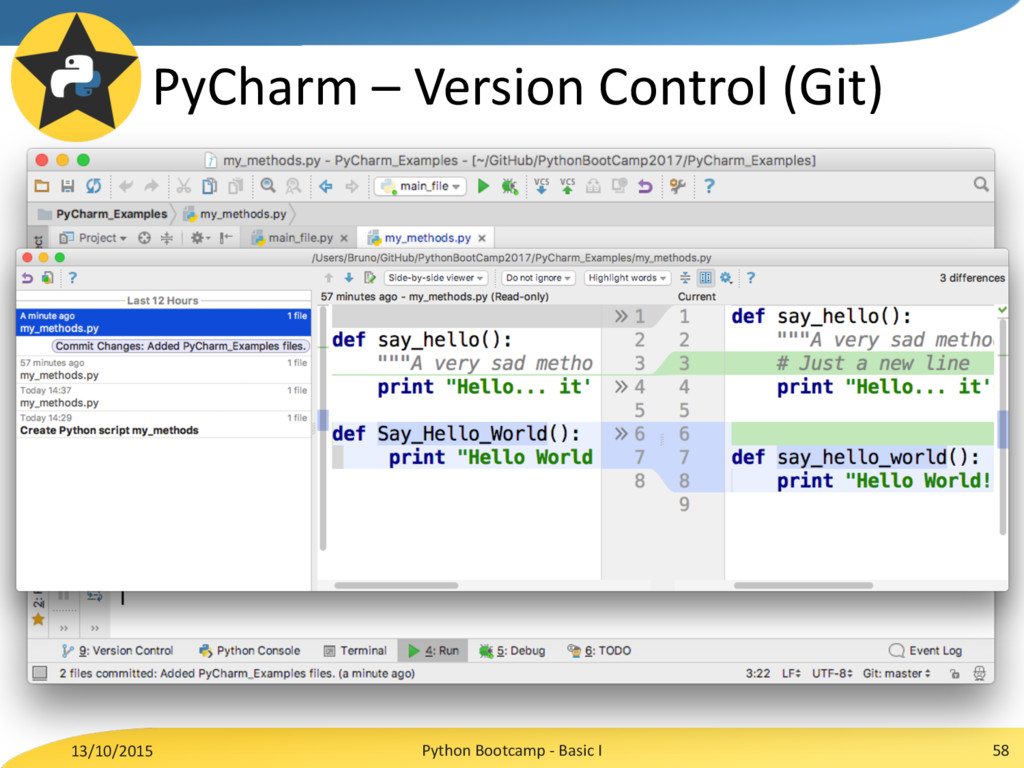
Task: Click the VCS Update Project icon
Action: [x=541, y=186]
